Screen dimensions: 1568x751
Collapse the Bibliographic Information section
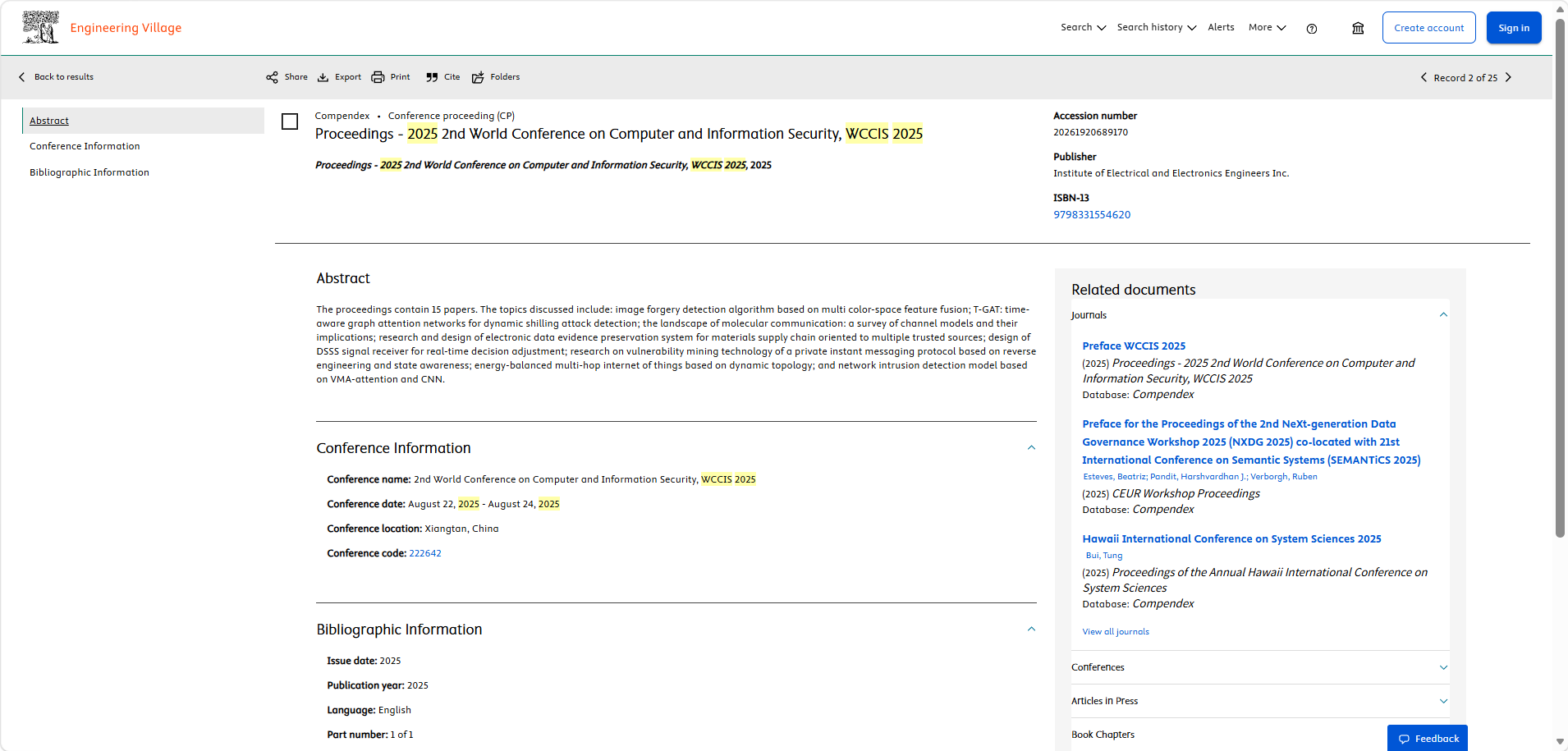click(x=1031, y=630)
